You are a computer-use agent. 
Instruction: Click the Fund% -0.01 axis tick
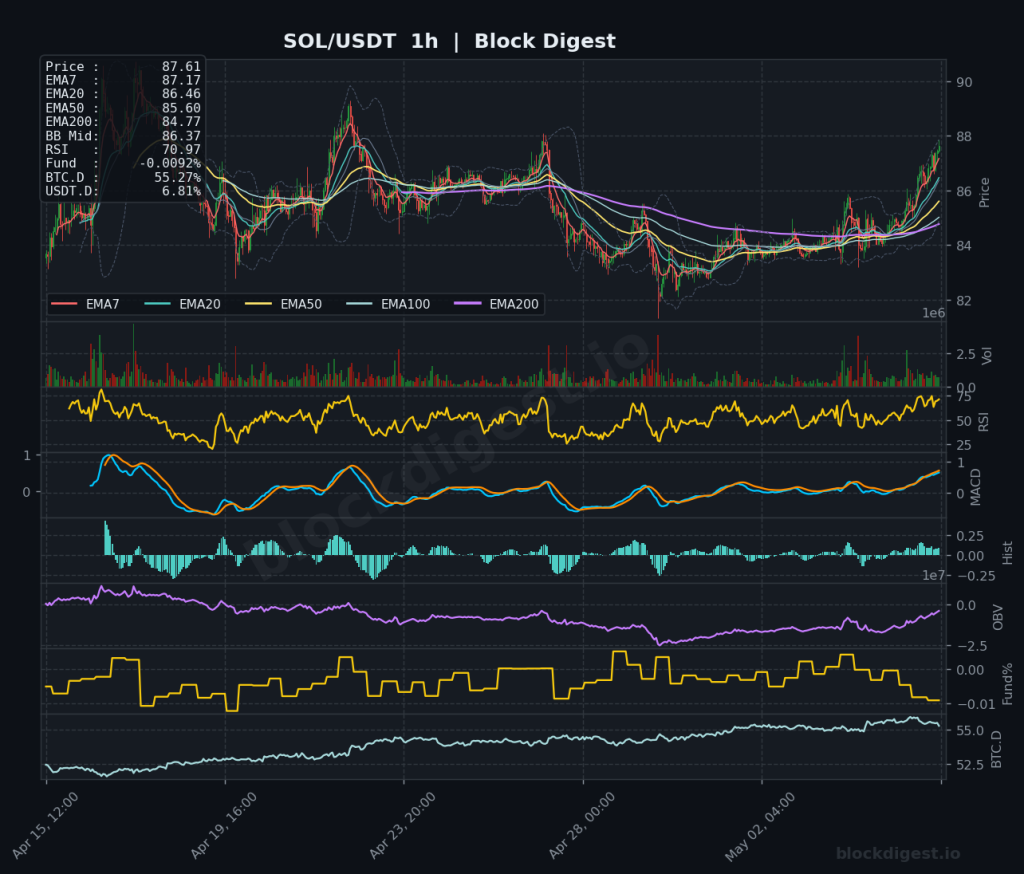tap(976, 704)
